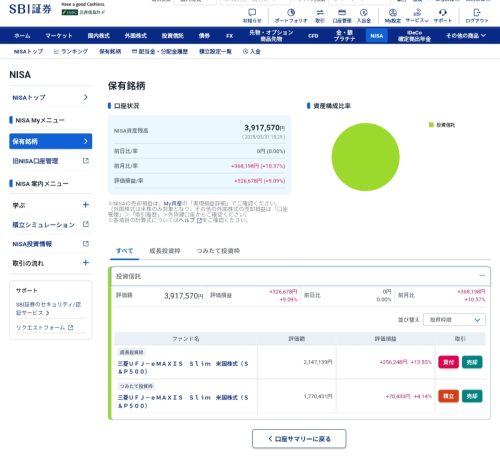Expand the 取引の流れ section
The height and width of the screenshot is (468, 500).
click(x=86, y=263)
